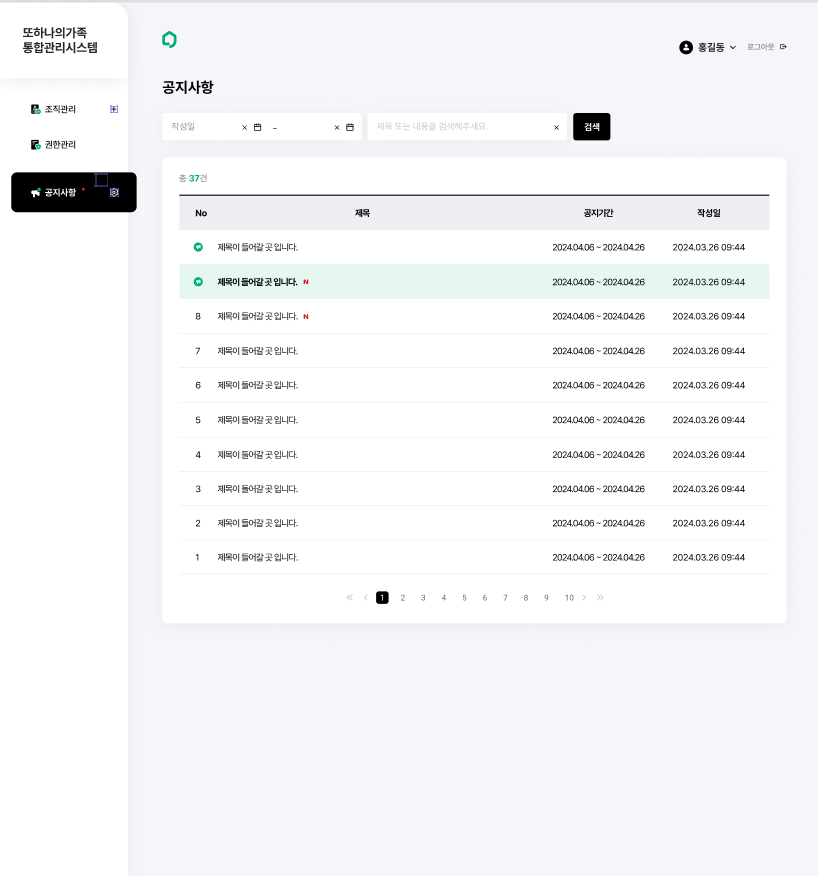This screenshot has height=876, width=818.
Task: Go to page 10 in pagination
Action: click(x=569, y=598)
